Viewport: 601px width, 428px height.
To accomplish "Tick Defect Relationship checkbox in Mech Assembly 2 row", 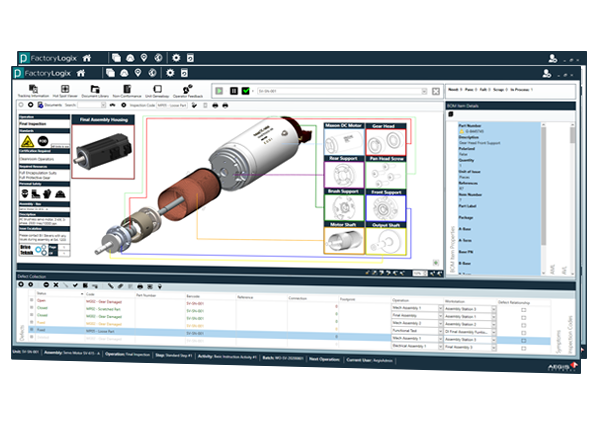I will [524, 325].
